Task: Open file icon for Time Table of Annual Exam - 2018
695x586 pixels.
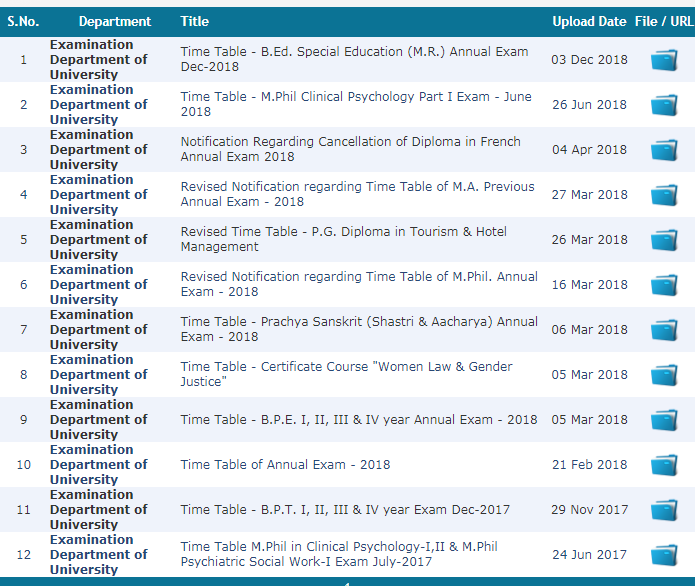Action: (664, 465)
